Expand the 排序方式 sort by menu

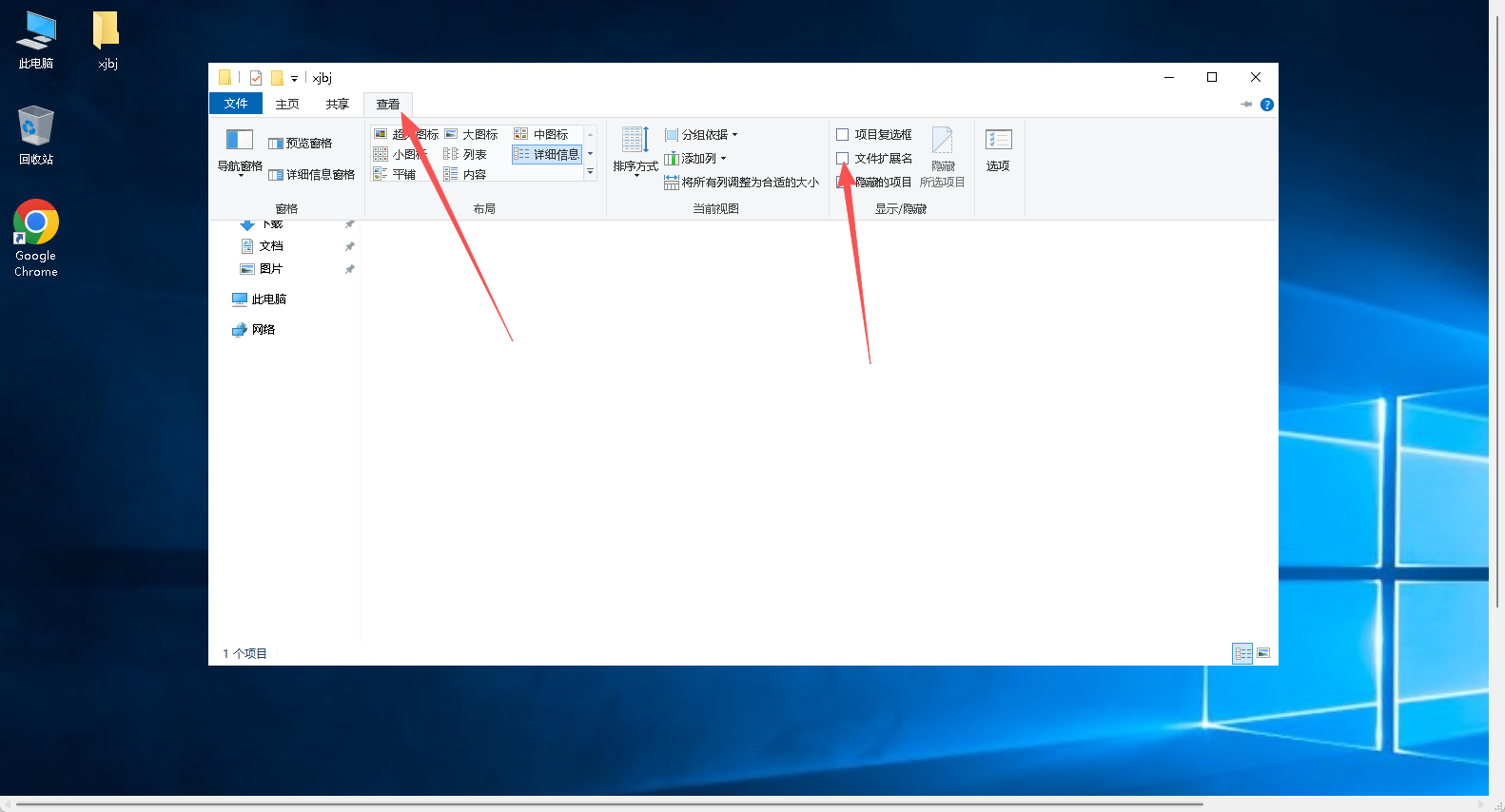point(635,152)
